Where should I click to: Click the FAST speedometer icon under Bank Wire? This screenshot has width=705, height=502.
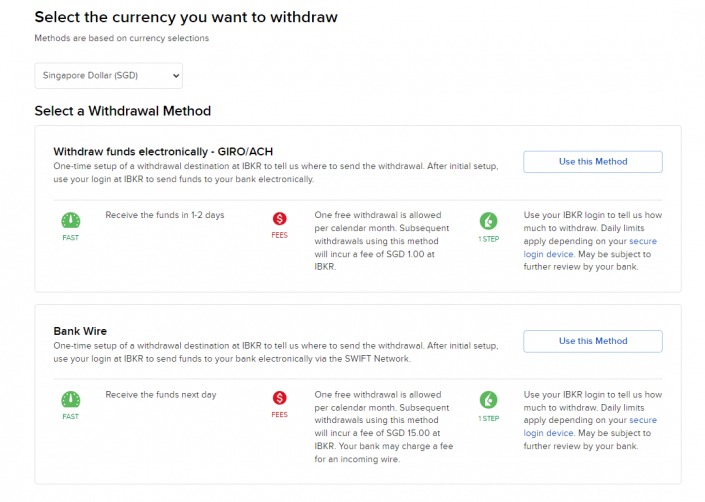click(70, 399)
